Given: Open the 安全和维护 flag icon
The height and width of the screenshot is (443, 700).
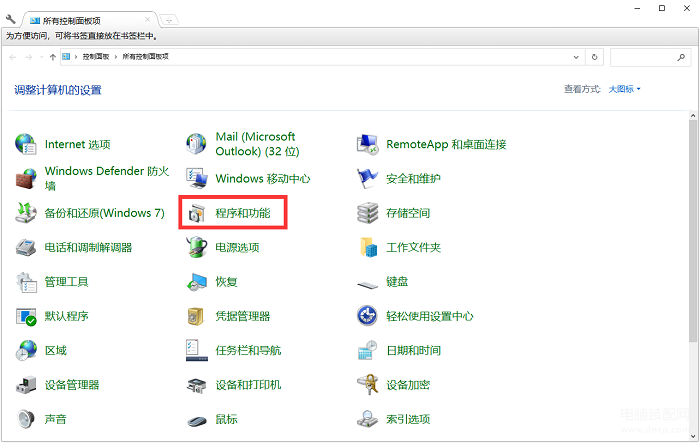Looking at the screenshot, I should (367, 179).
